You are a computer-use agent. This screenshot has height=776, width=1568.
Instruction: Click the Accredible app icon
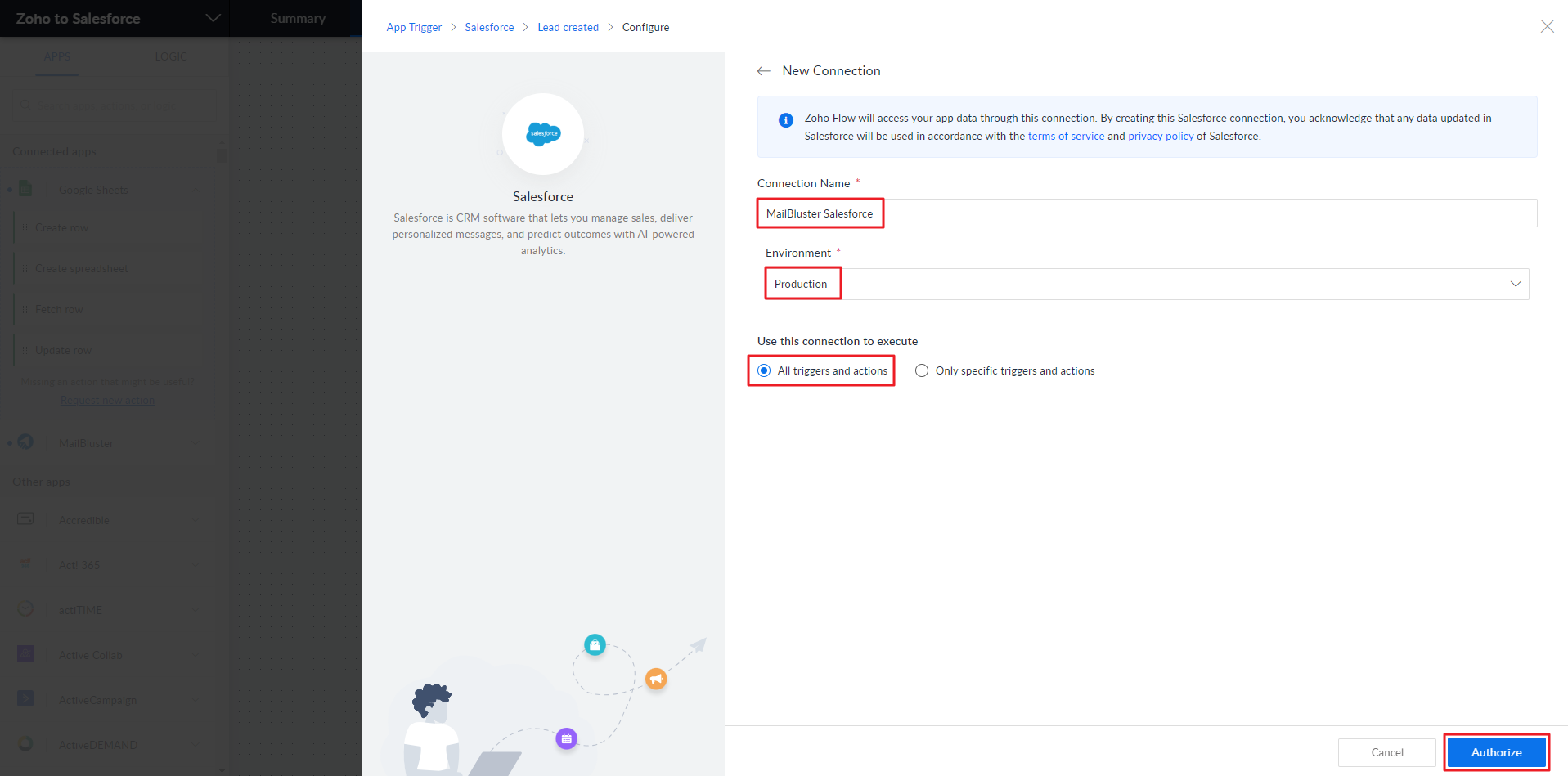tap(25, 519)
